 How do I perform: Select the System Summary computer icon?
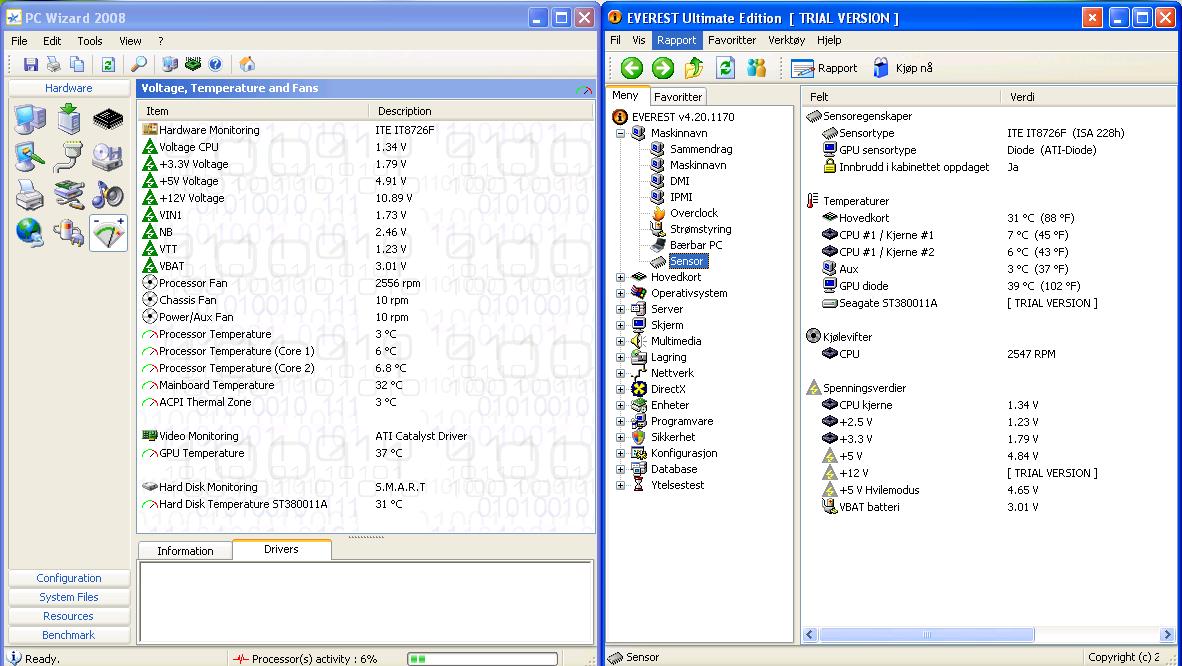coord(30,119)
